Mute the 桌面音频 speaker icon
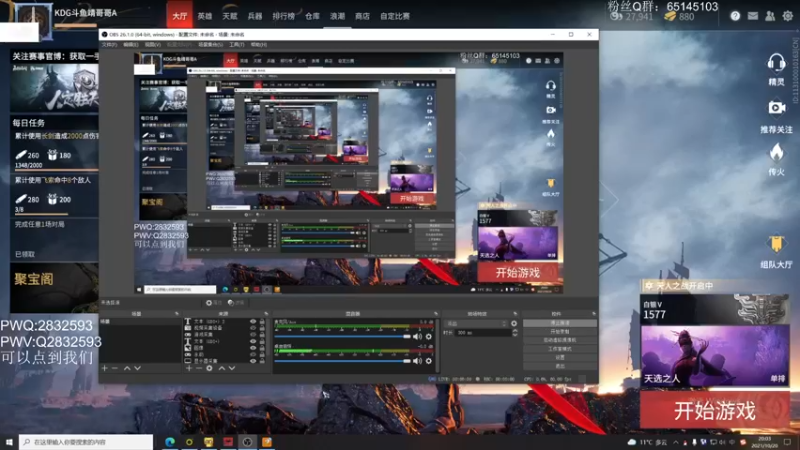Viewport: 800px width, 450px height. coord(417,361)
